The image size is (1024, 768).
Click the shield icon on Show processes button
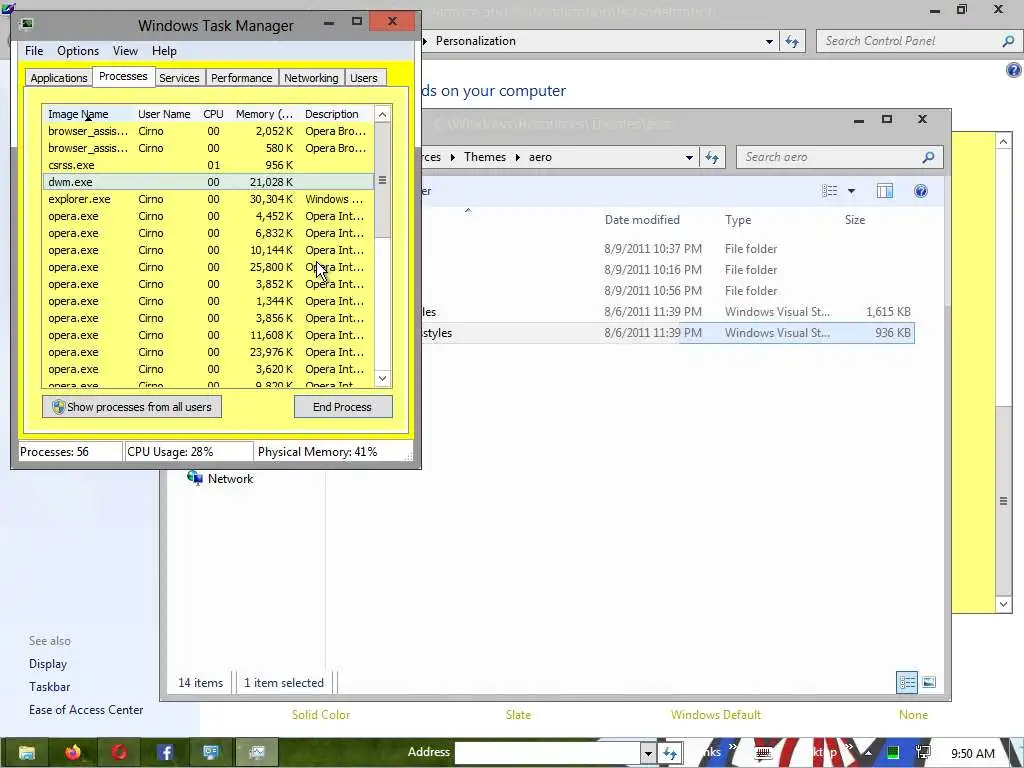[58, 407]
